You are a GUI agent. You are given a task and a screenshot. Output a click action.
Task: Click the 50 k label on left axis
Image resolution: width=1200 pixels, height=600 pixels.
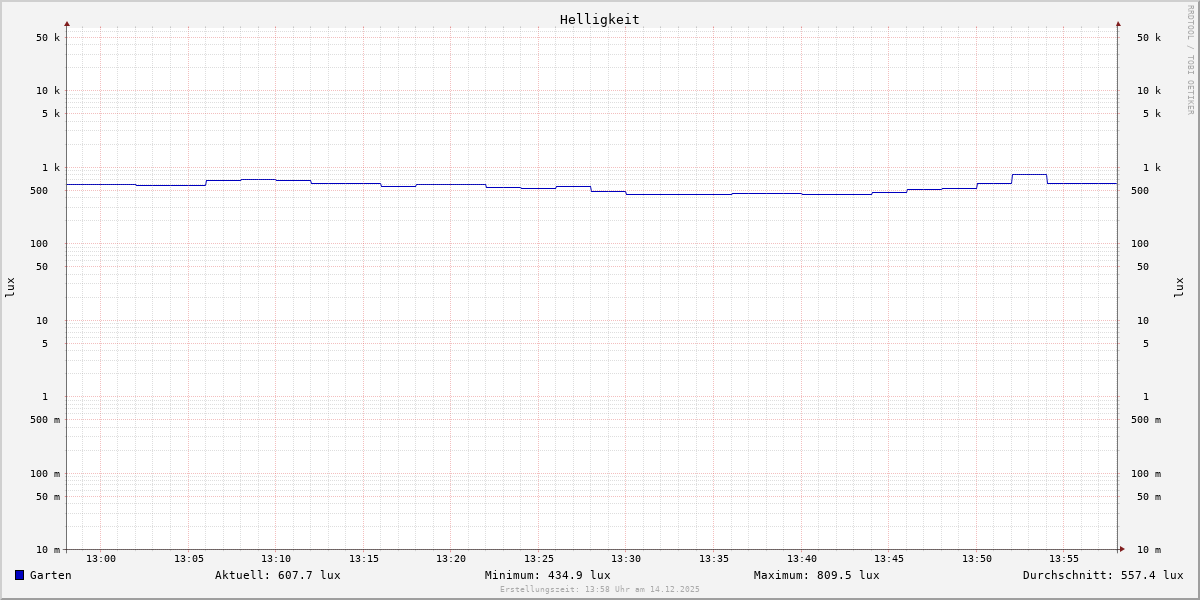click(48, 38)
